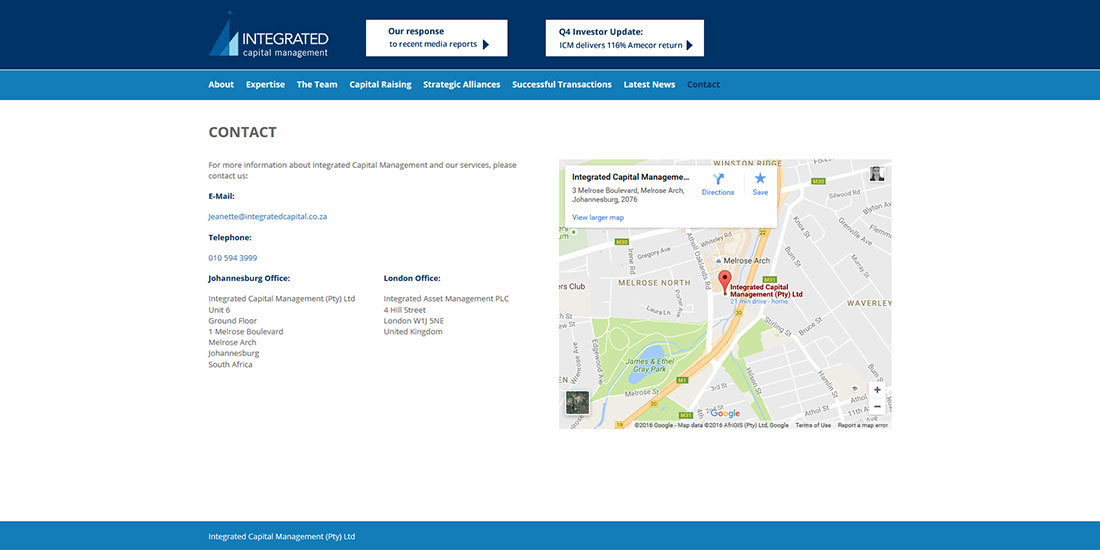The image size is (1100, 550).
Task: Switch to satellite view thumbnail
Action: click(577, 403)
